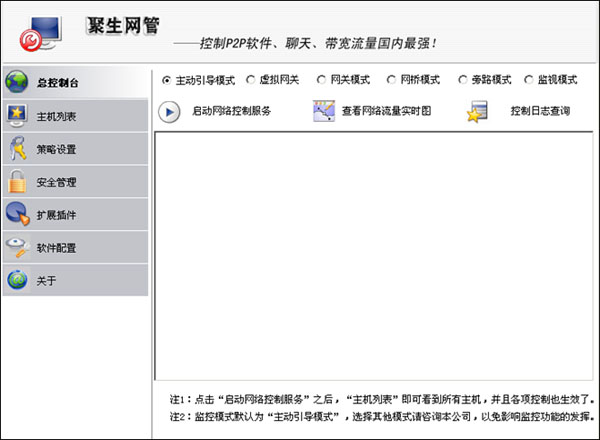The width and height of the screenshot is (600, 440).
Task: Click the keys icon for 策略设置
Action: click(x=18, y=148)
